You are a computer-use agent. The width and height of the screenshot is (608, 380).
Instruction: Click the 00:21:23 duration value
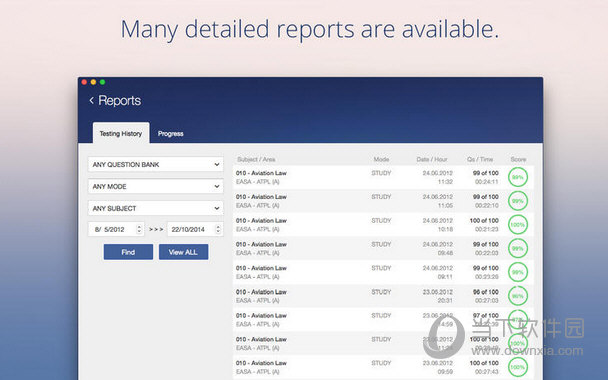pos(487,229)
